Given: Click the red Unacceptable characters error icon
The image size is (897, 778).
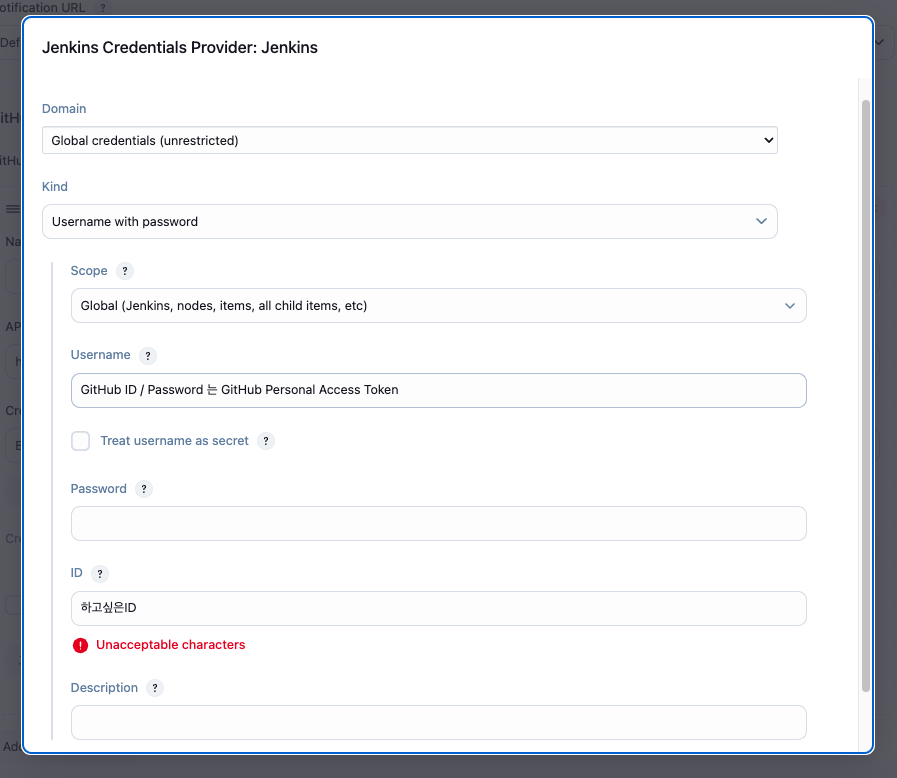Looking at the screenshot, I should point(81,645).
